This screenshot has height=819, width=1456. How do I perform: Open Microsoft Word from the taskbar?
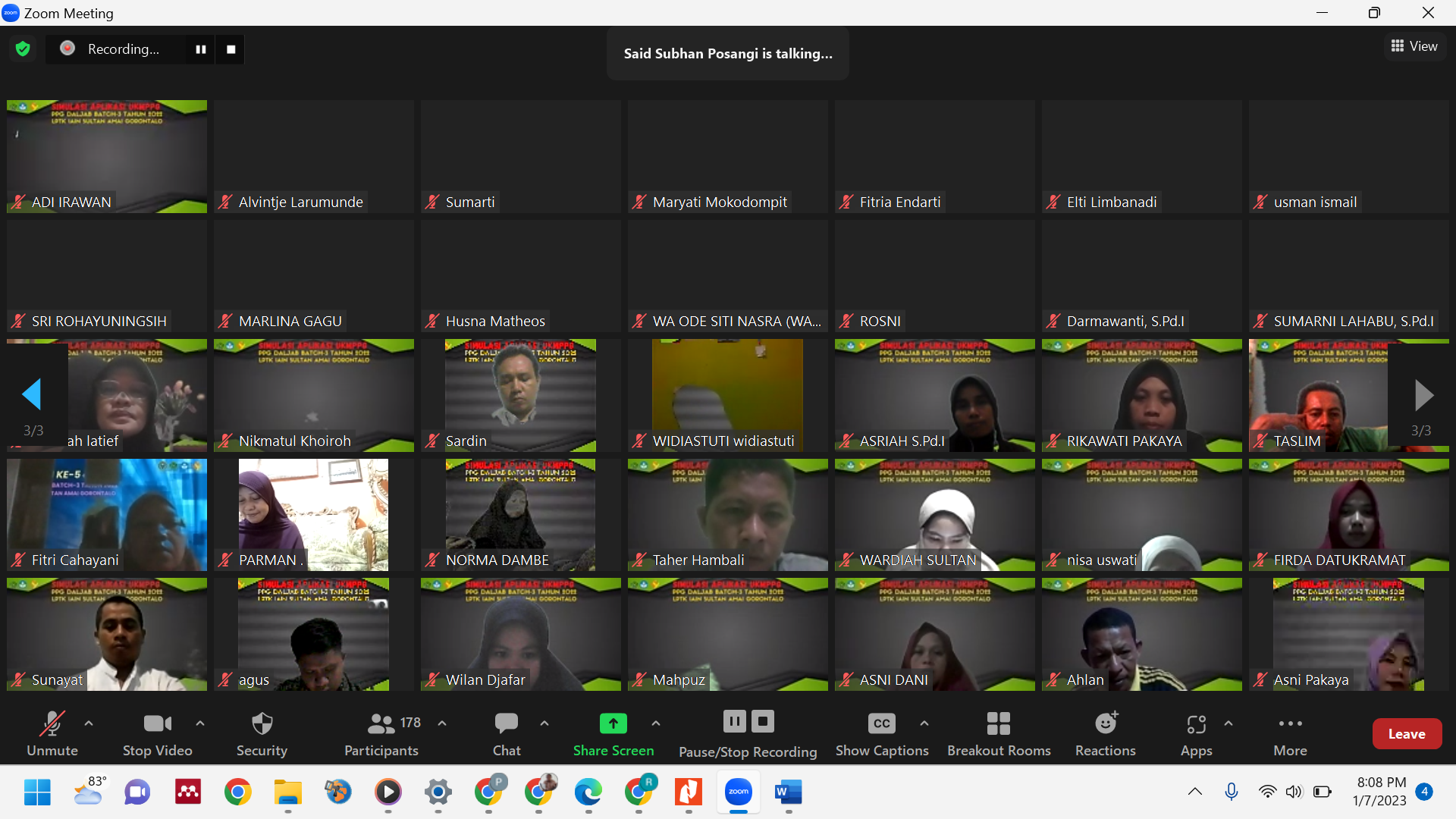click(x=788, y=792)
